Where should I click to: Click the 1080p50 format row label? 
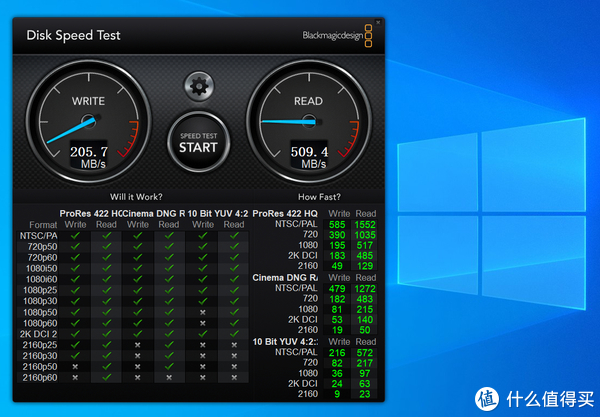point(40,312)
